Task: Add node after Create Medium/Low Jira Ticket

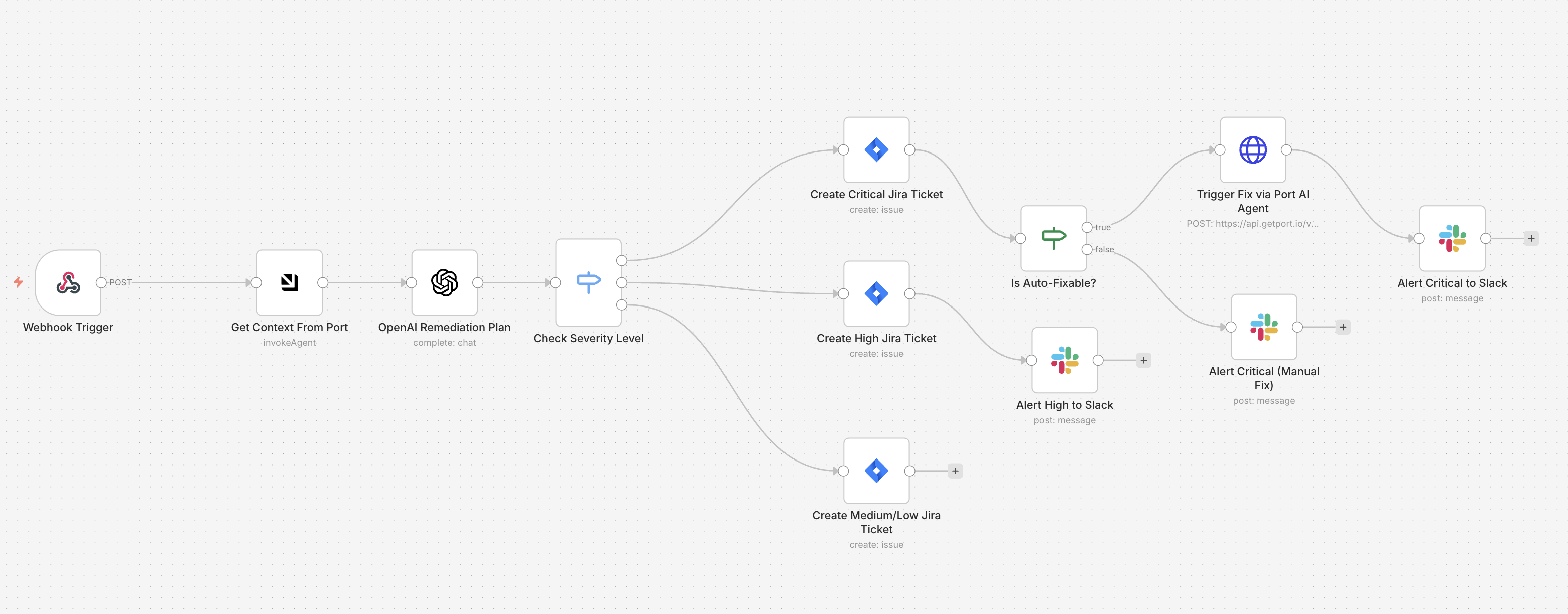Action: point(956,471)
